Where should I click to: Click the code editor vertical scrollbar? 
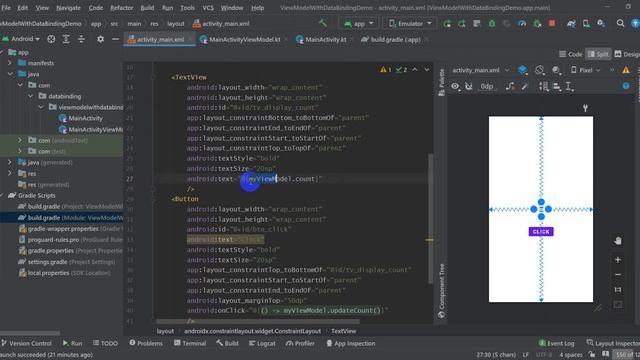click(x=430, y=219)
